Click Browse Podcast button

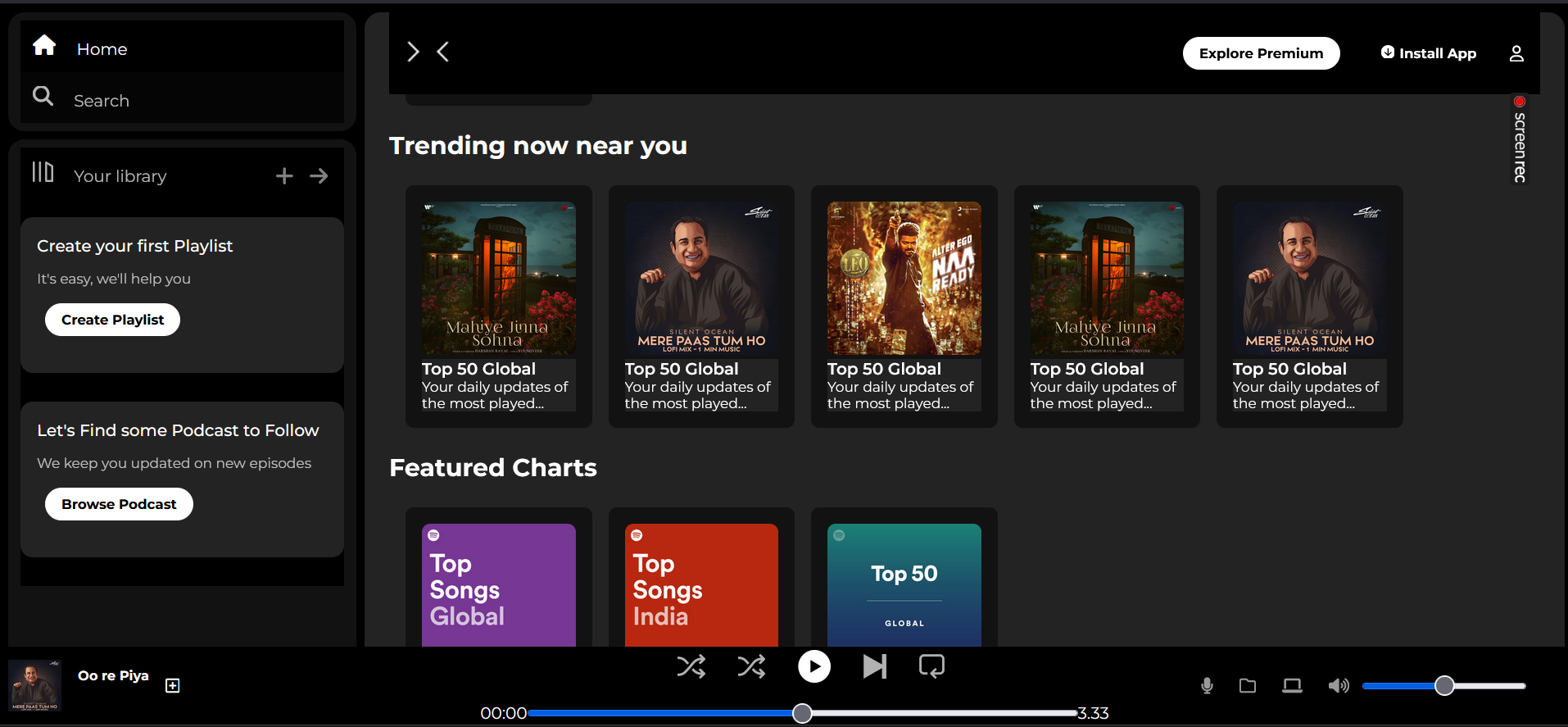pos(119,504)
